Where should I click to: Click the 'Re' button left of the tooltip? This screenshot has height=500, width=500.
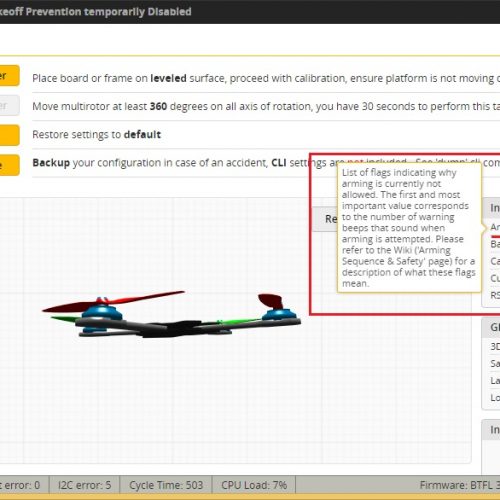click(x=325, y=219)
